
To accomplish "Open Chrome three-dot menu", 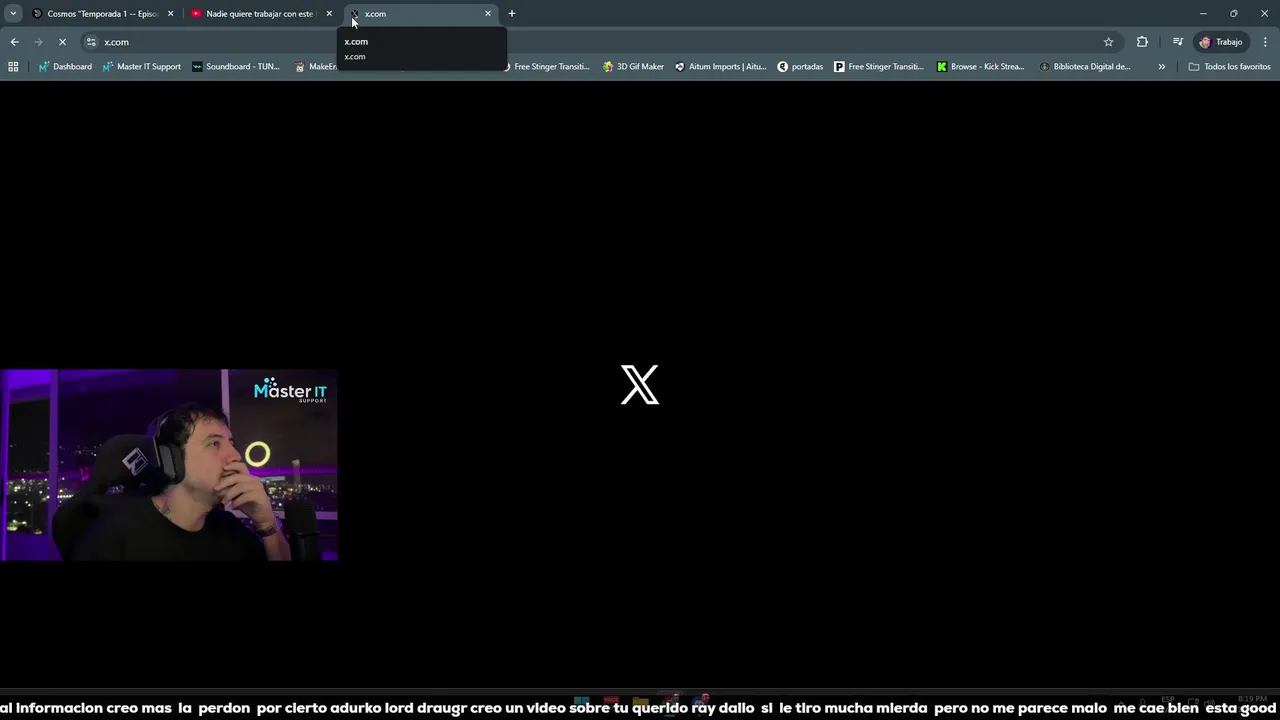I will click(1265, 42).
